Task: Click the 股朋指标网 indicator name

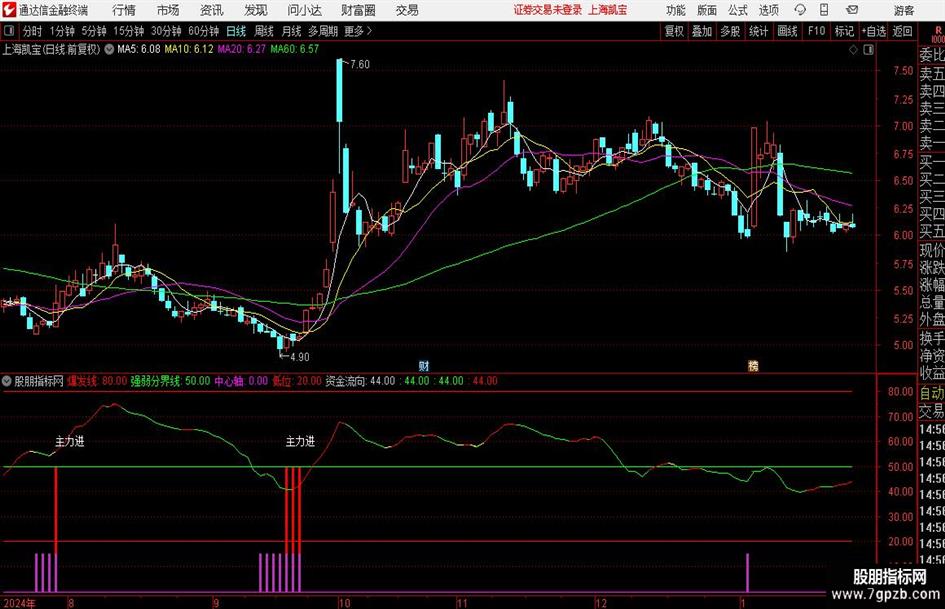Action: (39, 381)
